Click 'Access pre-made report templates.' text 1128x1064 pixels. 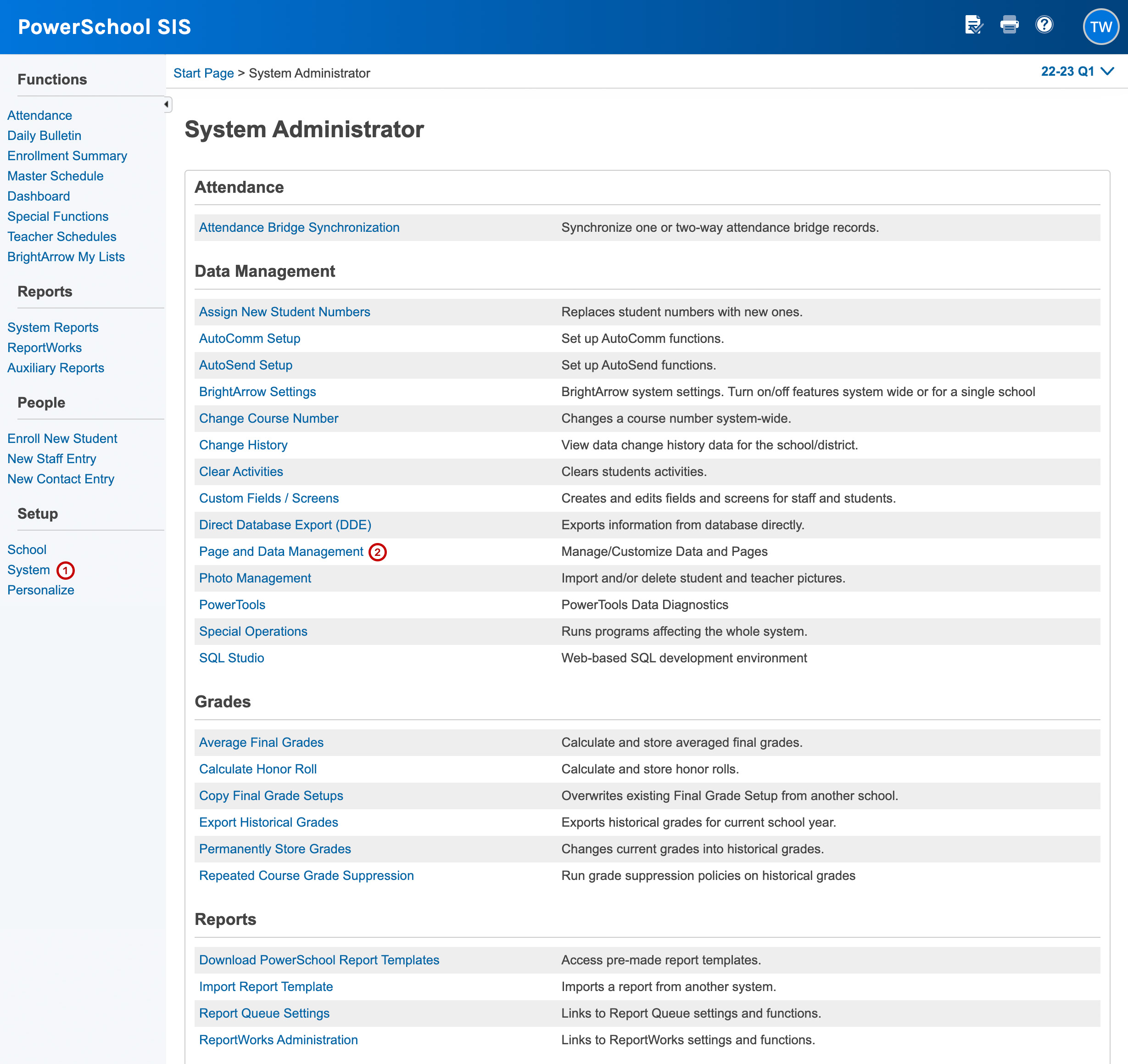click(x=661, y=961)
